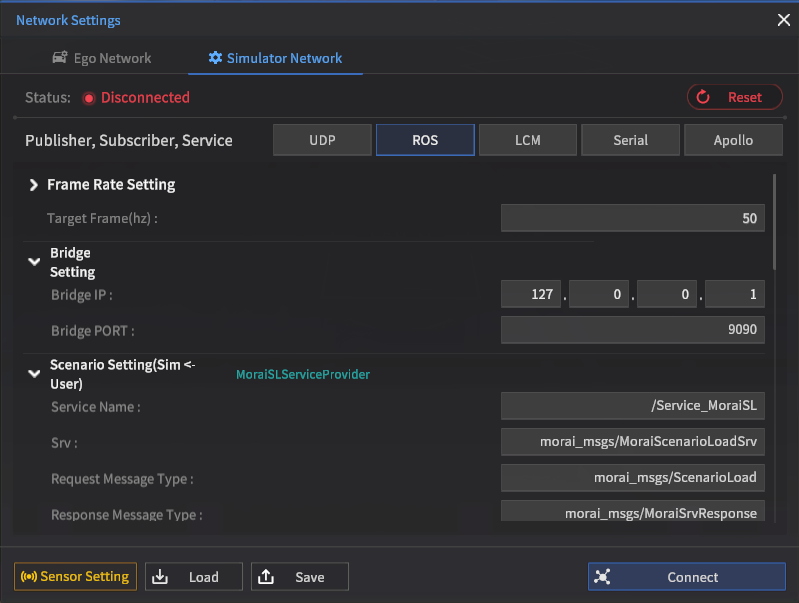The width and height of the screenshot is (799, 603).
Task: Collapse the Scenario Setting section
Action: (x=34, y=374)
